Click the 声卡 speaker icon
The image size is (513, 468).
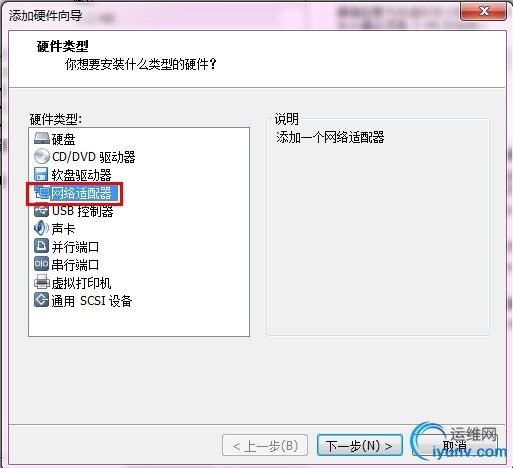click(x=41, y=228)
